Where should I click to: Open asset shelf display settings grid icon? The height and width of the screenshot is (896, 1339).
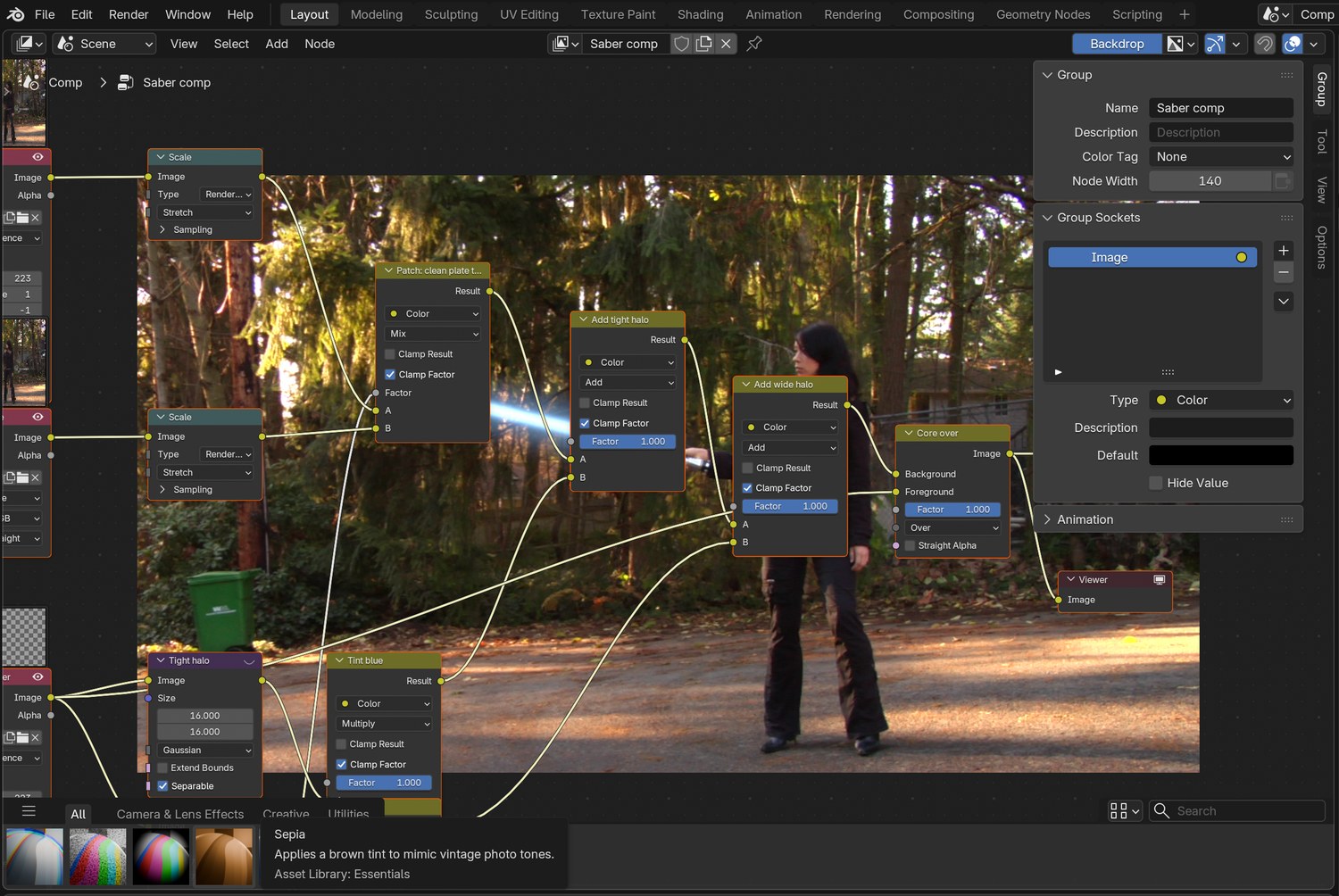pos(1124,811)
